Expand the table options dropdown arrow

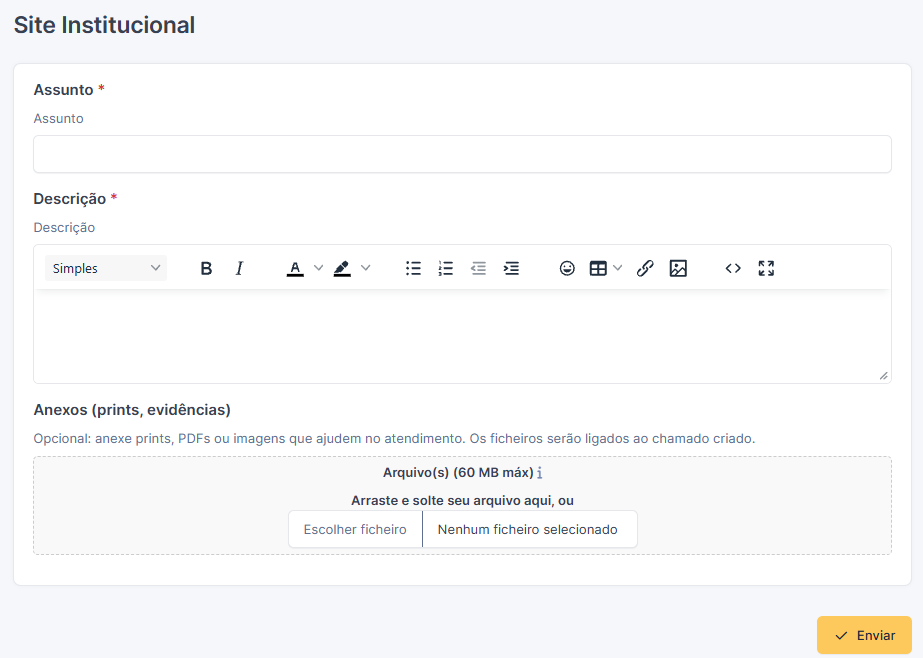(617, 268)
